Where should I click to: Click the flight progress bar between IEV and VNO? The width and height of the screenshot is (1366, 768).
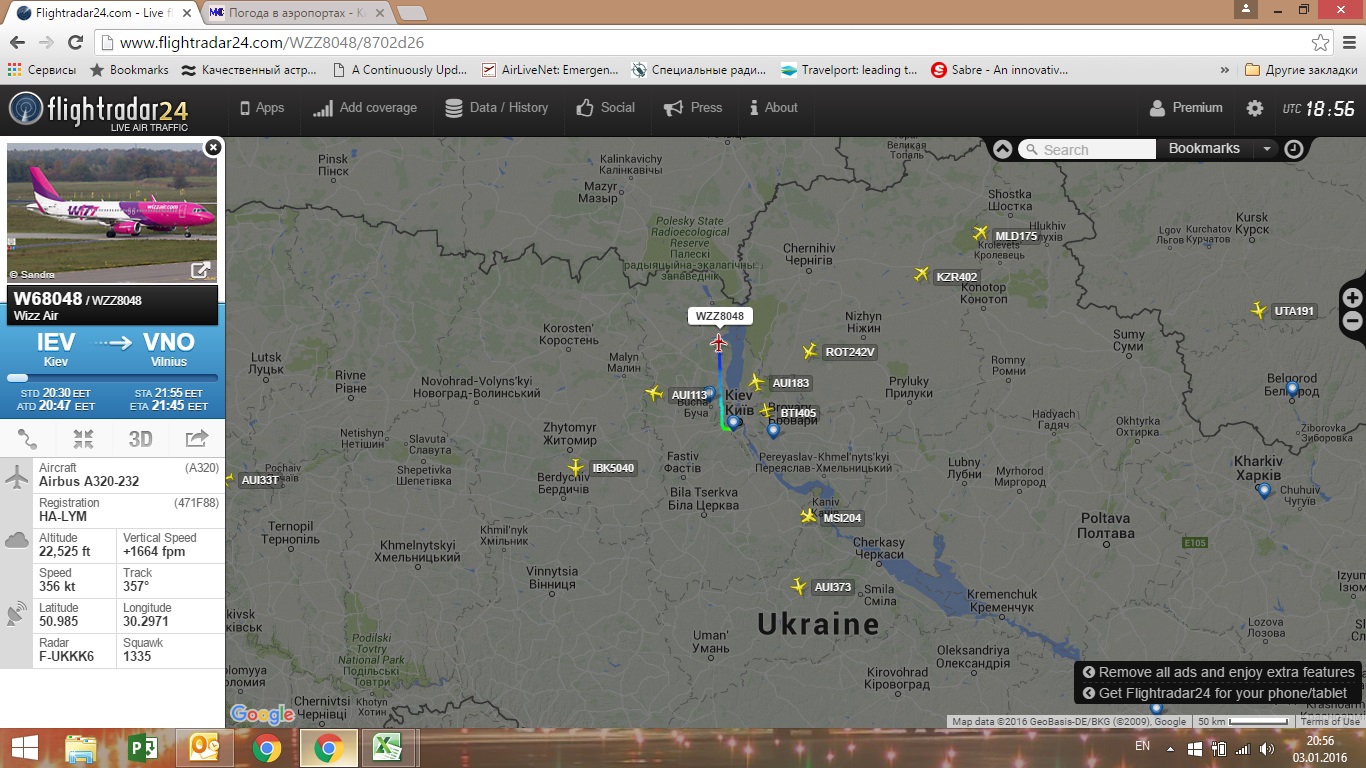112,378
